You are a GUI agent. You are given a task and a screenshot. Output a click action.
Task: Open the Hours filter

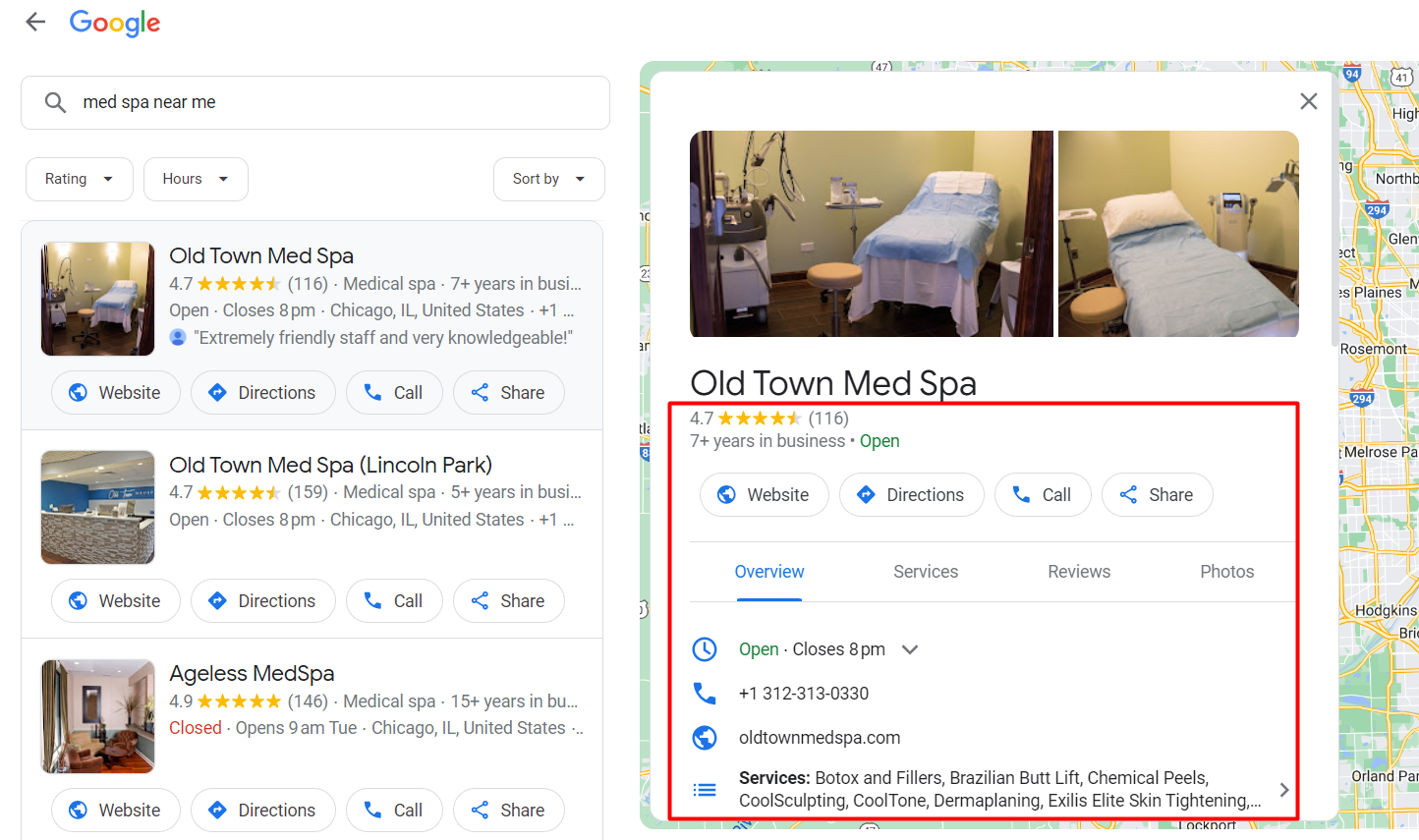click(195, 179)
